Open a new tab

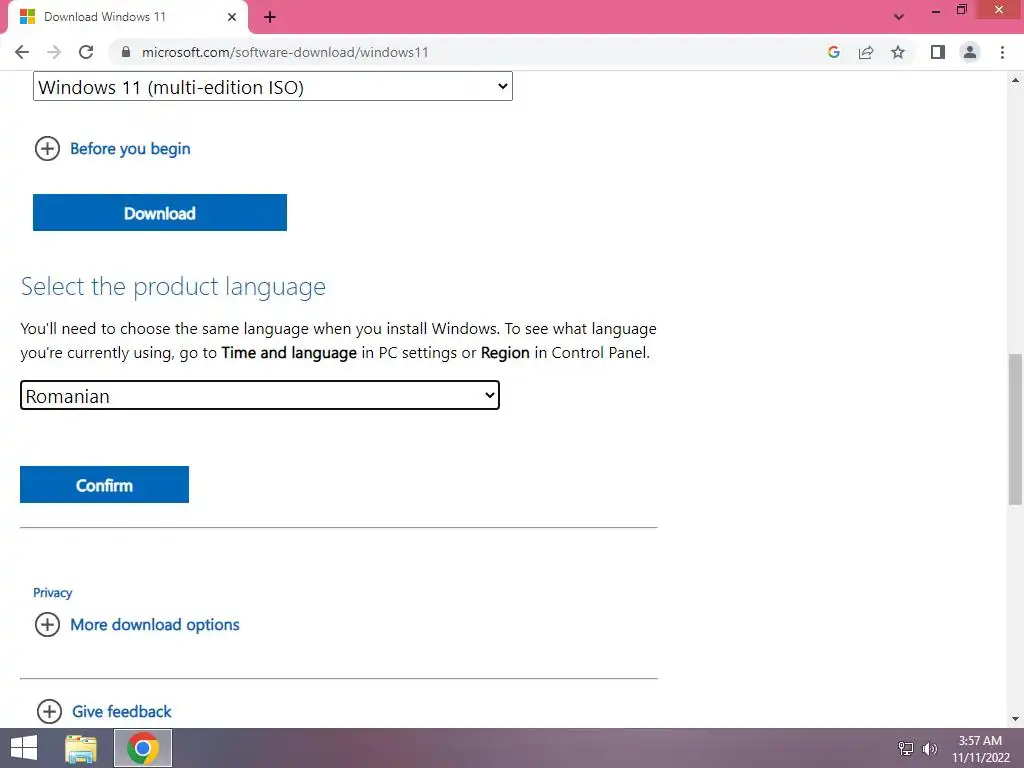(x=270, y=17)
